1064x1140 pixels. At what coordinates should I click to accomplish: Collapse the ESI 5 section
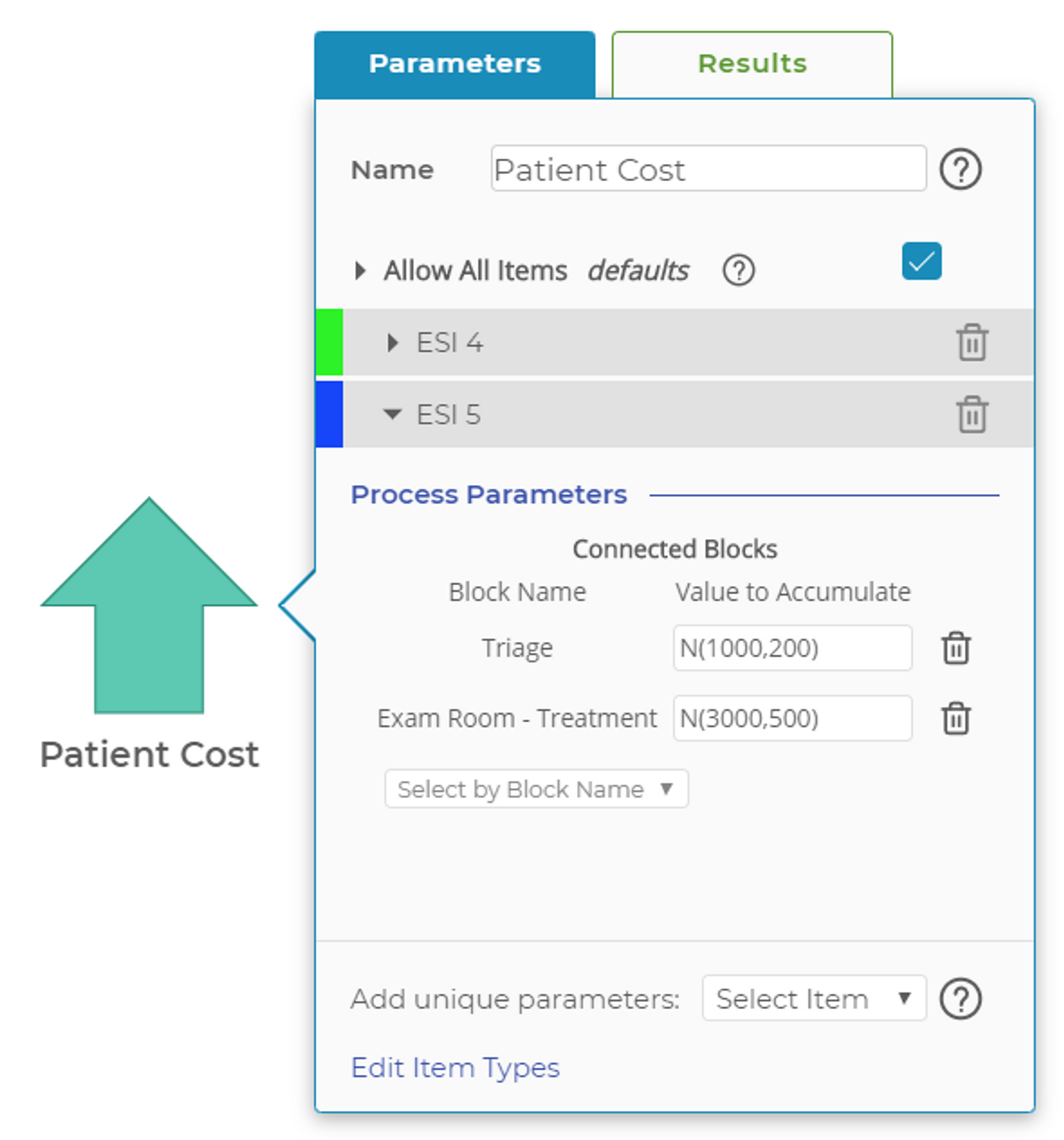392,414
